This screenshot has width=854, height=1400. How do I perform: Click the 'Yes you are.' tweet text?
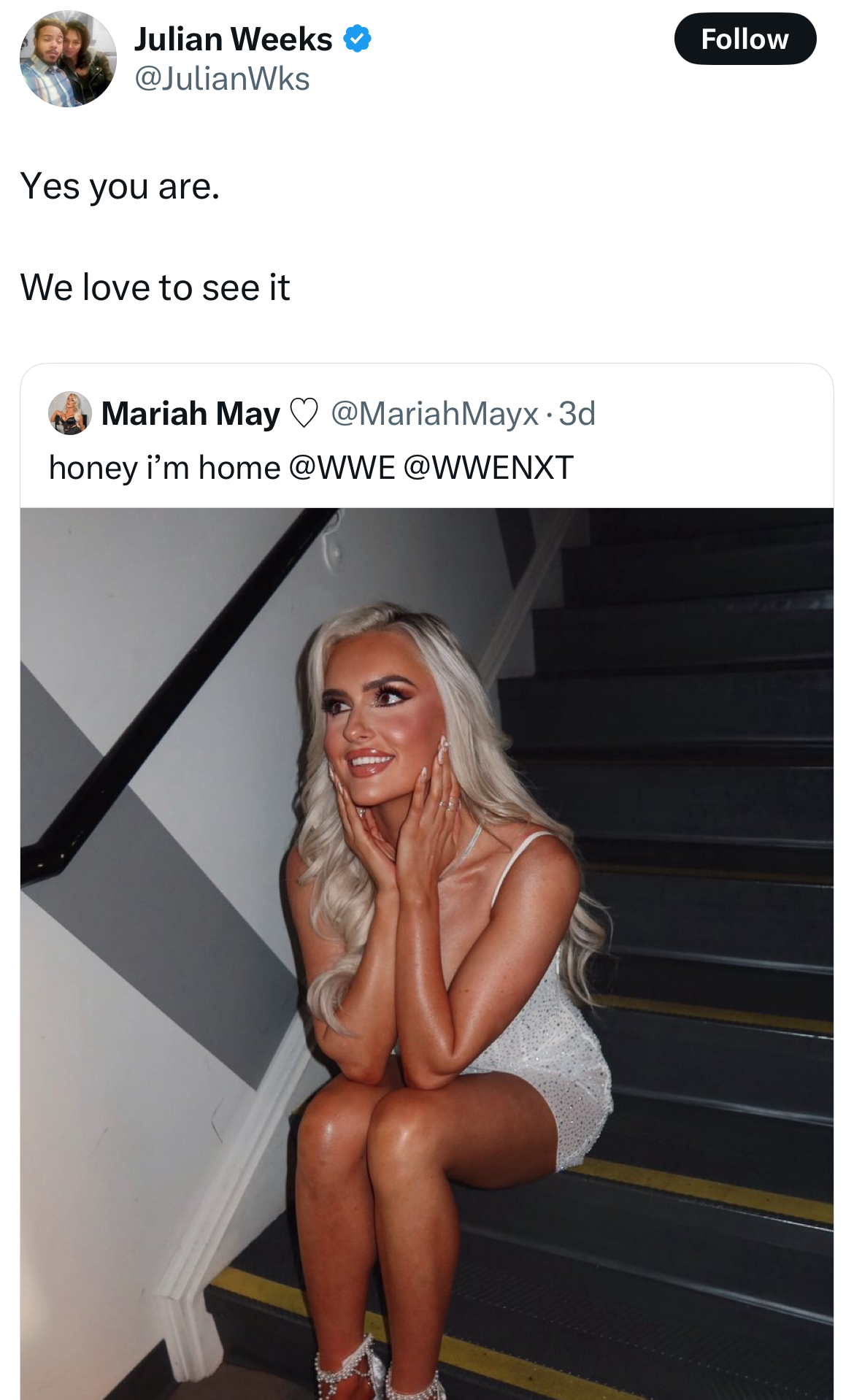tap(120, 186)
